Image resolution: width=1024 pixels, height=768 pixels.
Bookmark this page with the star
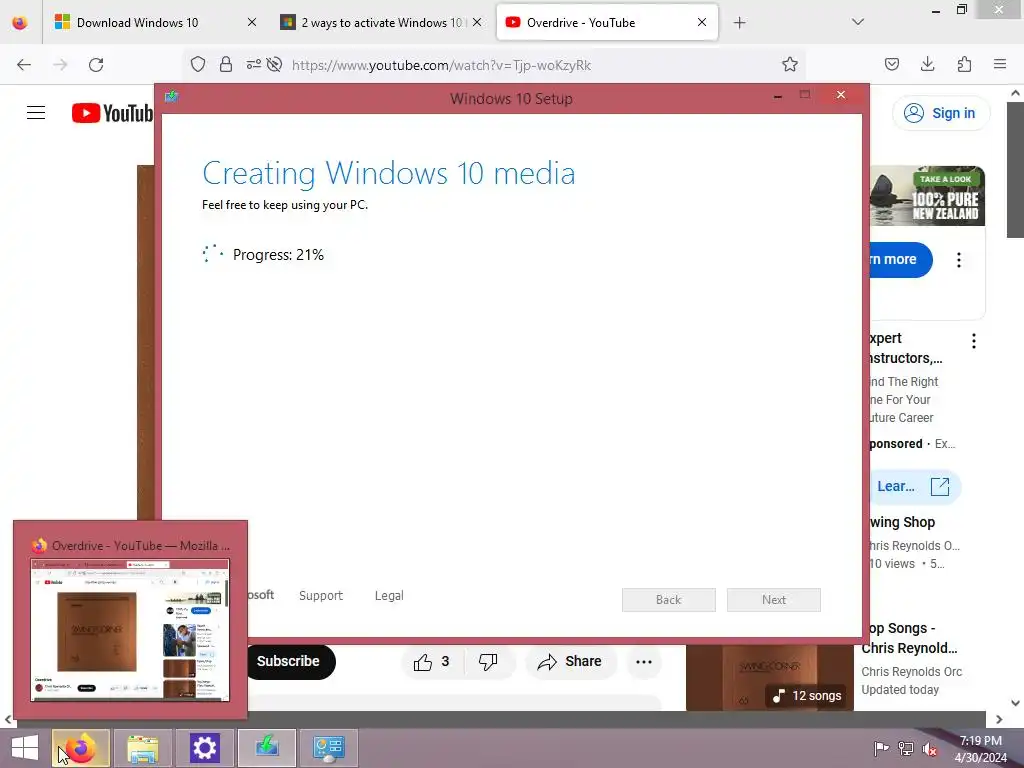790,65
